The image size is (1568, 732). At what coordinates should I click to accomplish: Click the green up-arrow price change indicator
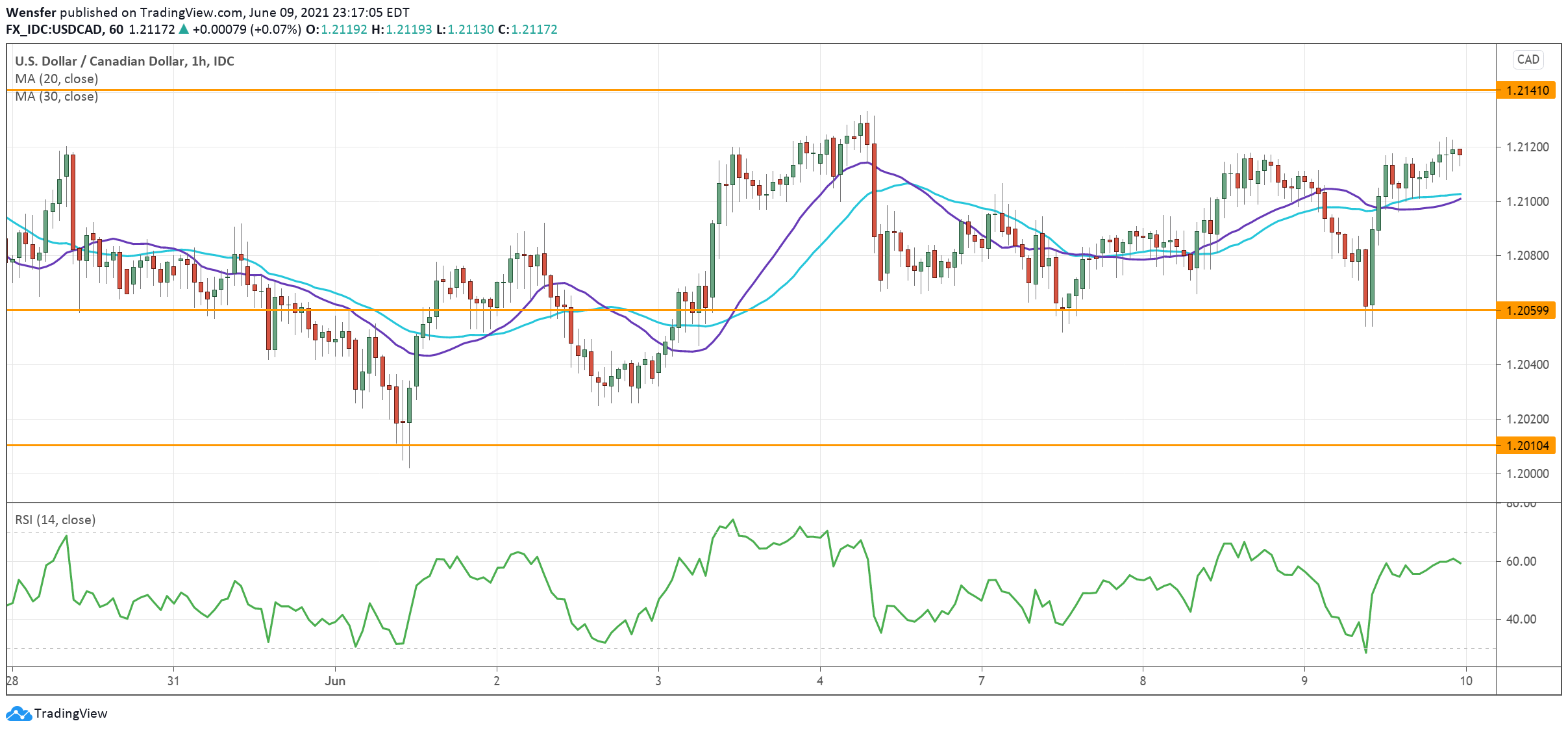[x=184, y=29]
